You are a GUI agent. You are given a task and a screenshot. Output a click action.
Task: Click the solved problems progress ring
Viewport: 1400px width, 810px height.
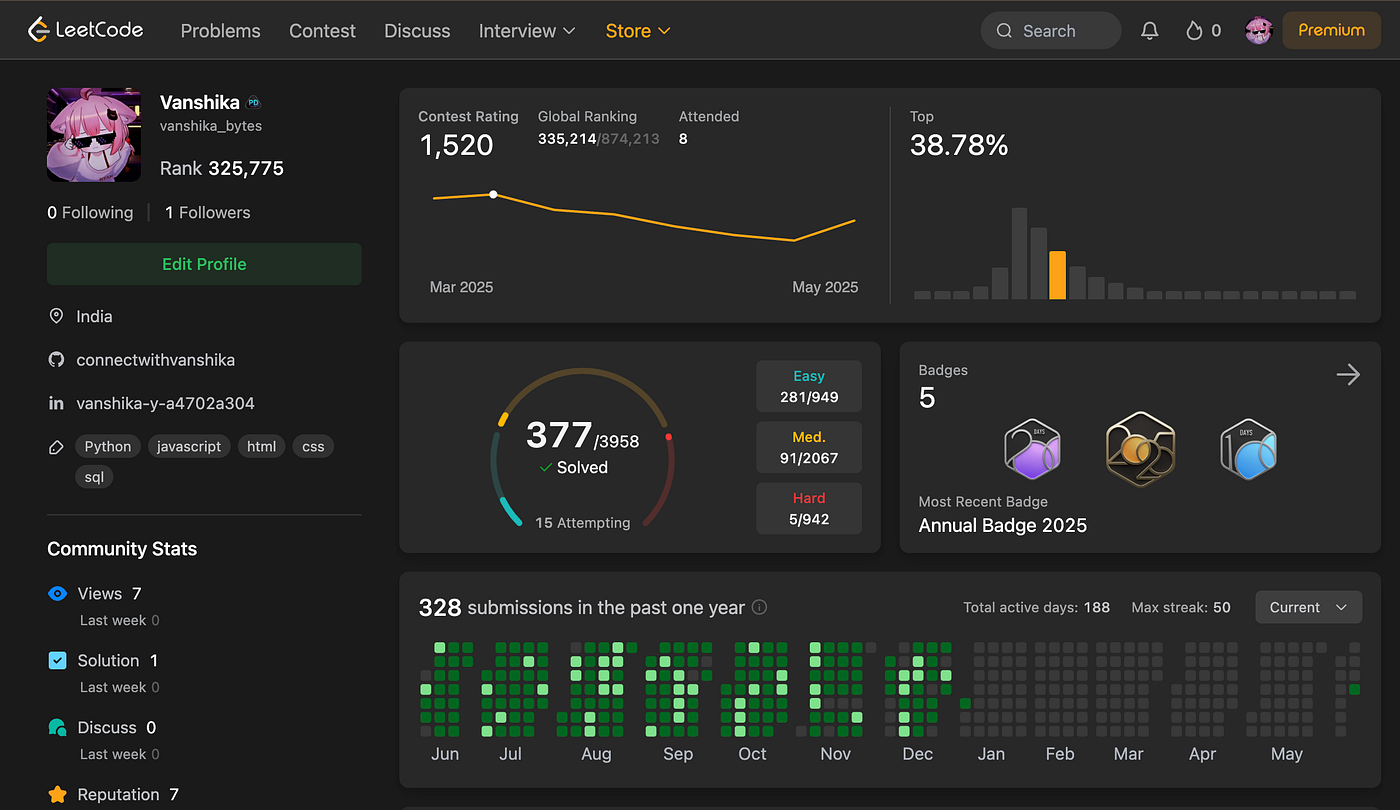[x=582, y=447]
